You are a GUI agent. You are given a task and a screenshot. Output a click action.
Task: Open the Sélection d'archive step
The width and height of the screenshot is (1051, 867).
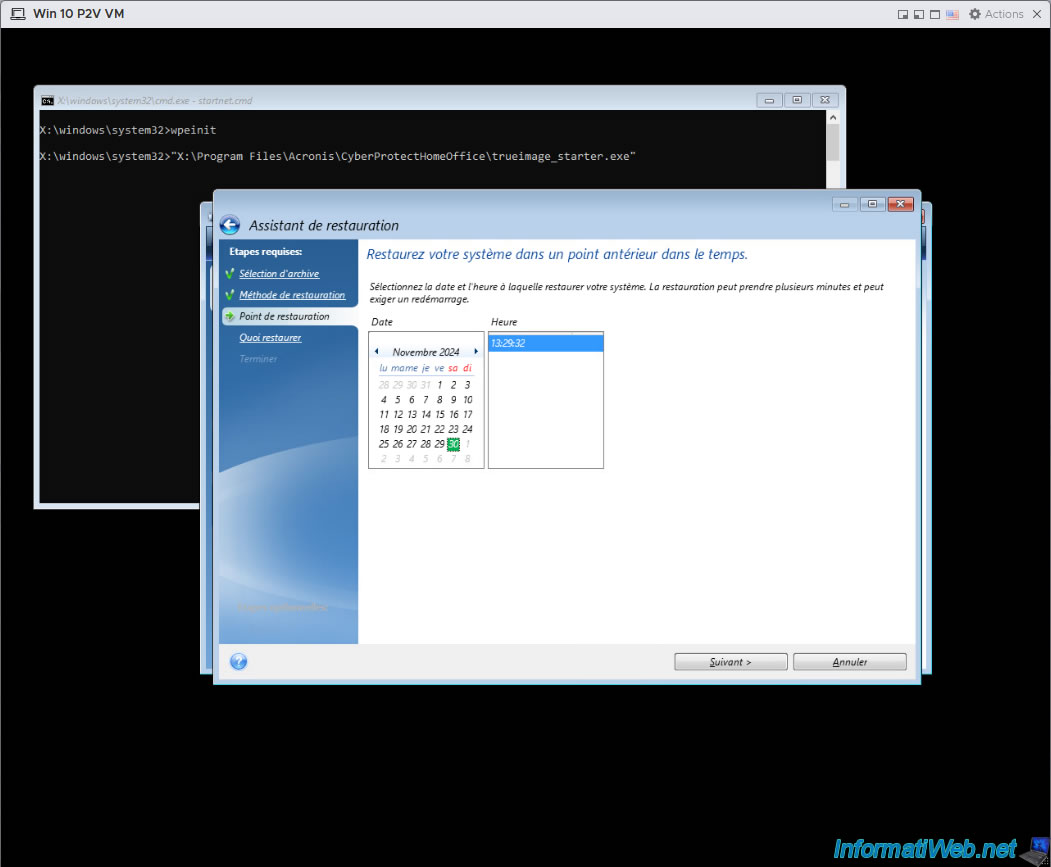pyautogui.click(x=279, y=274)
